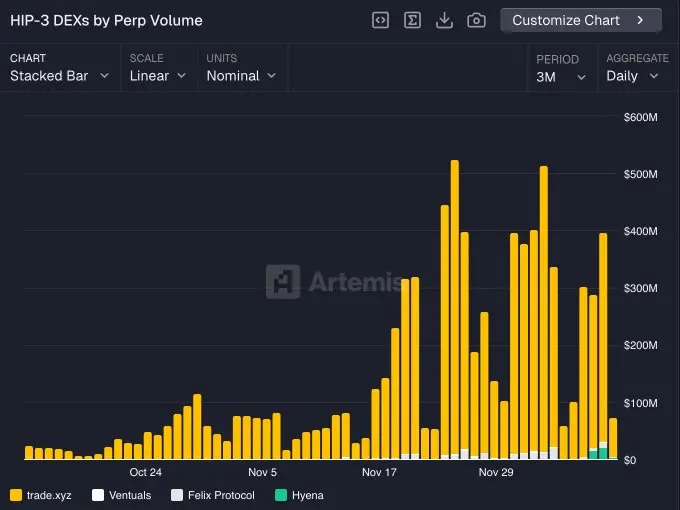Click the sigma aggregate icon
Viewport: 680px width, 510px height.
(412, 20)
